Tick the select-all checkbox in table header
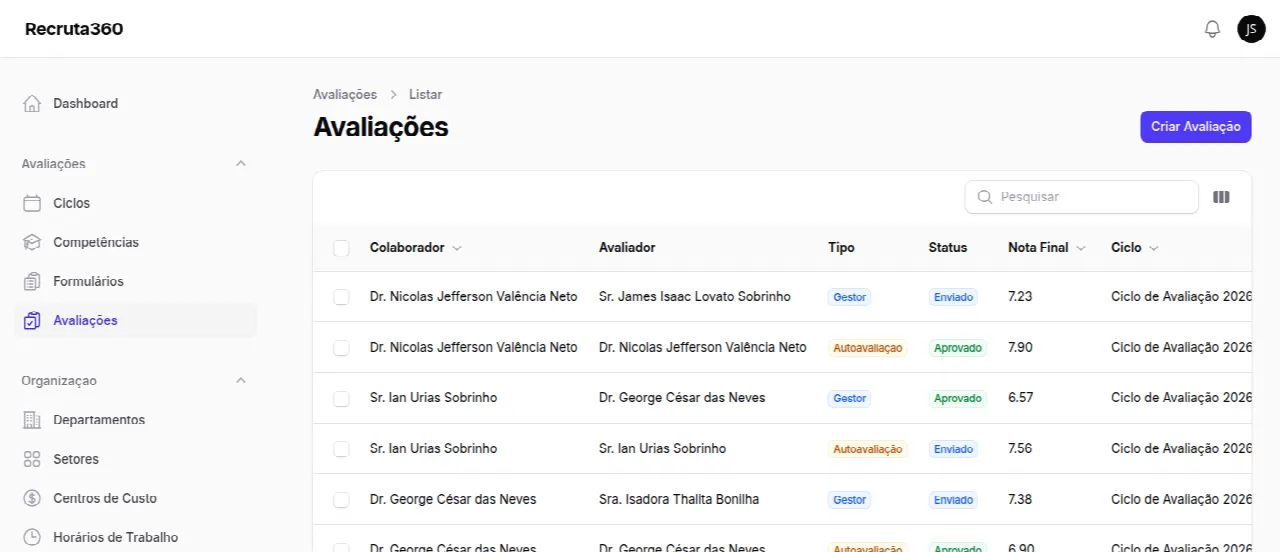1280x552 pixels. click(x=341, y=248)
